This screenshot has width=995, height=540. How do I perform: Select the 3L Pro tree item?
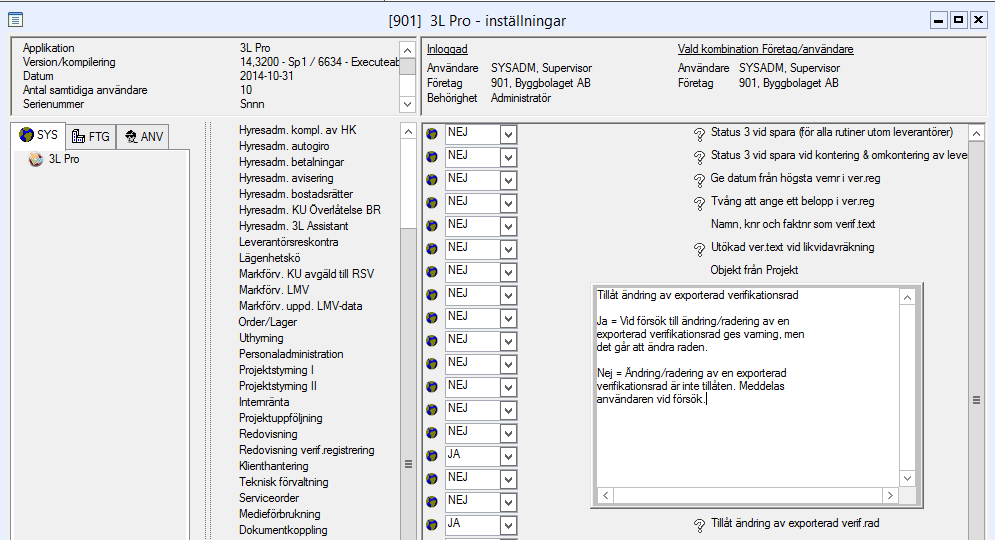point(64,159)
